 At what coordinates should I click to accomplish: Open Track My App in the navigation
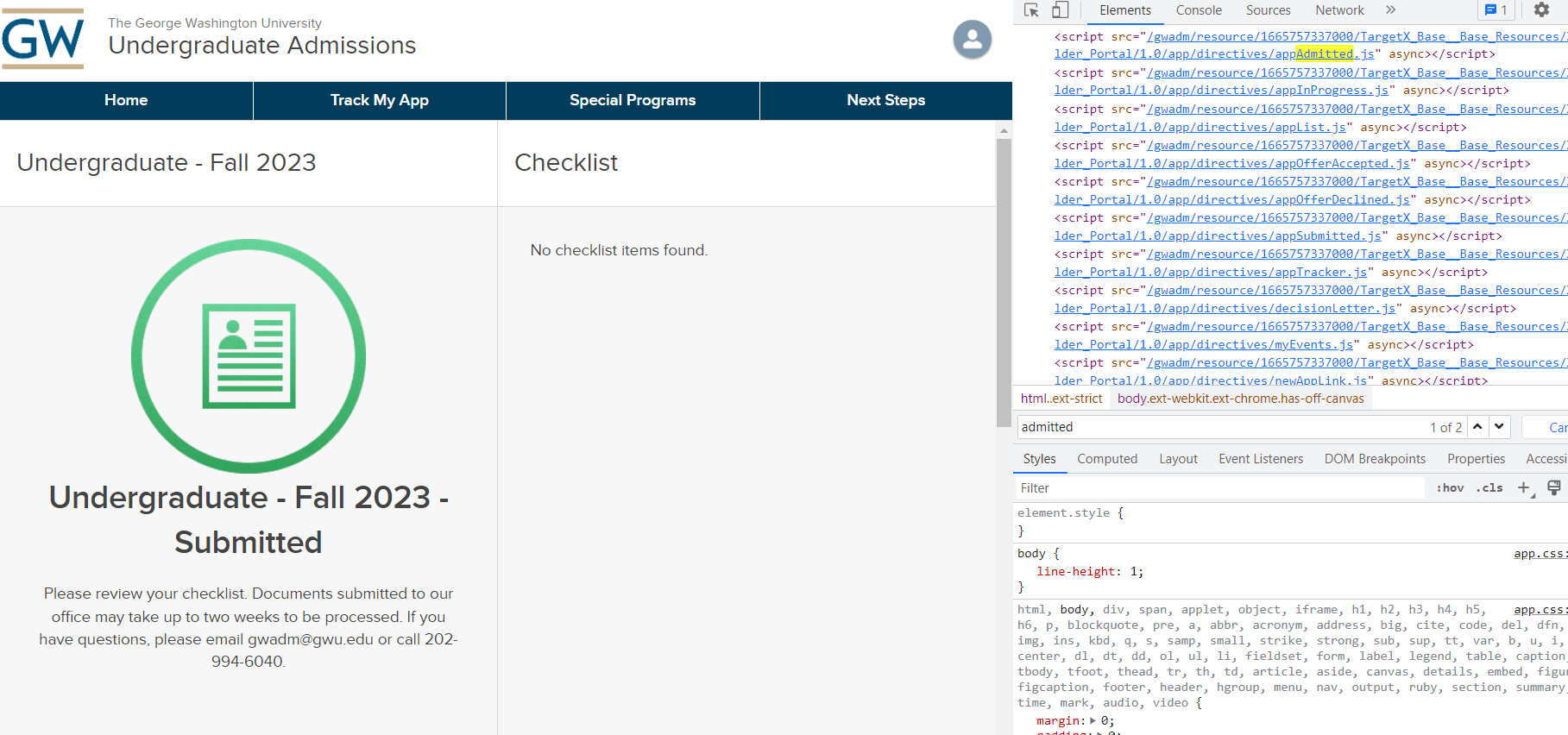[380, 101]
